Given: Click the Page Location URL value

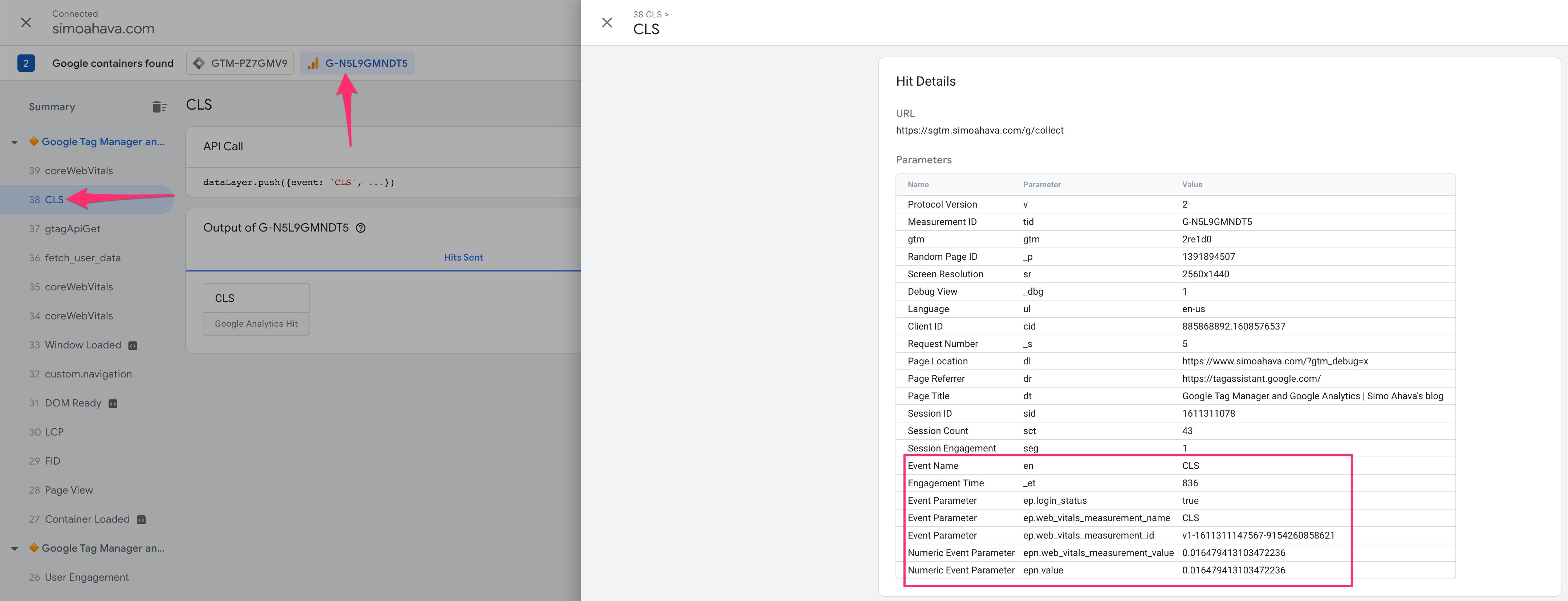Looking at the screenshot, I should click(x=1275, y=361).
